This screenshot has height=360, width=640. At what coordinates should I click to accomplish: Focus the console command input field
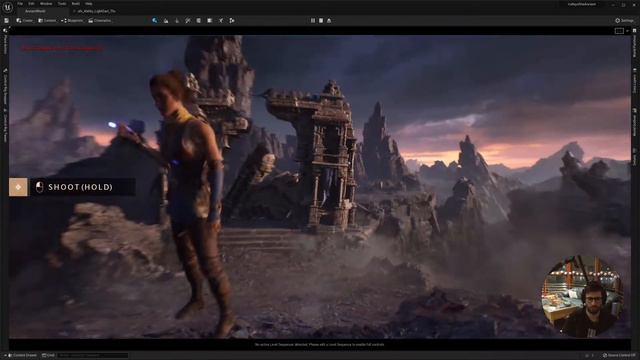[x=93, y=356]
